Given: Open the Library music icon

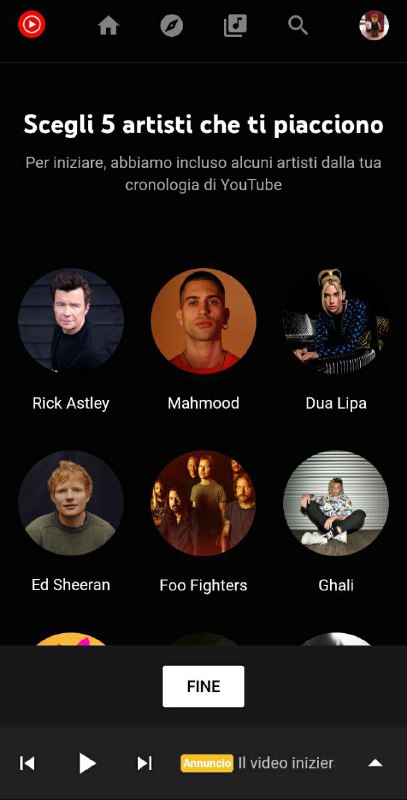Looking at the screenshot, I should point(235,25).
